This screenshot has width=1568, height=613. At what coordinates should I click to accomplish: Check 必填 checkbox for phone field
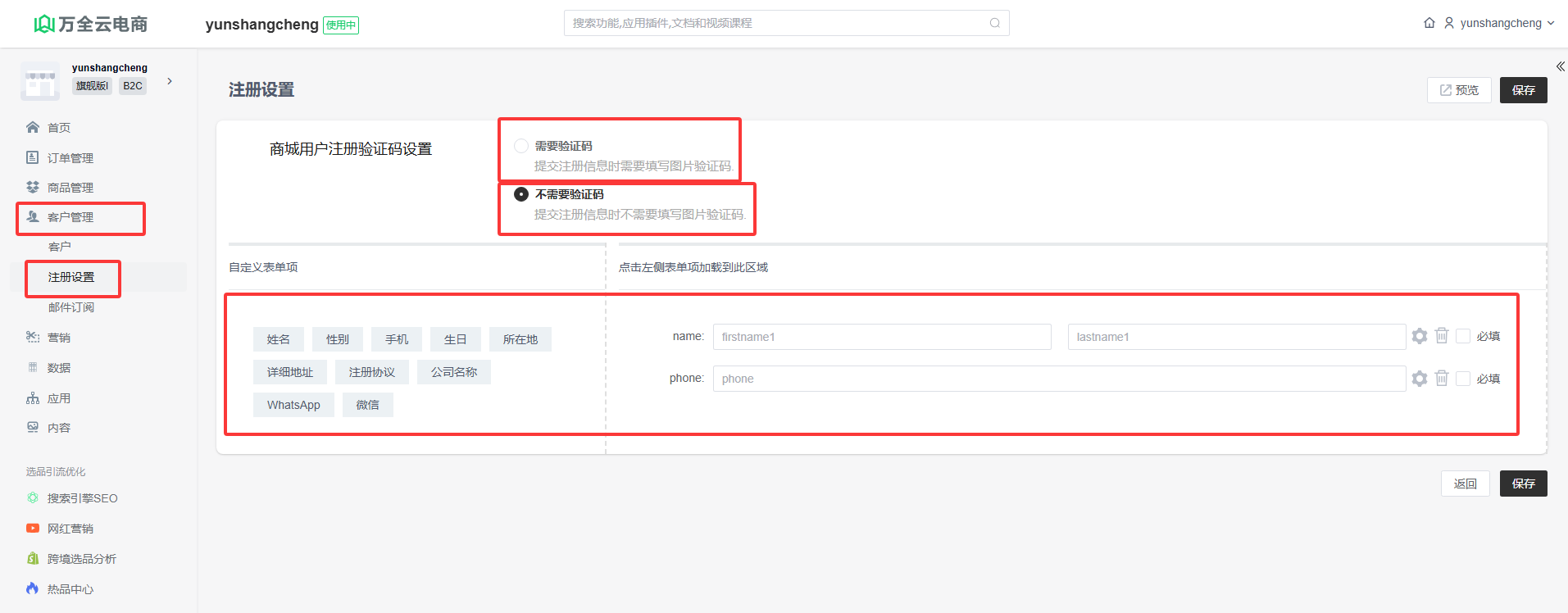(x=1463, y=379)
